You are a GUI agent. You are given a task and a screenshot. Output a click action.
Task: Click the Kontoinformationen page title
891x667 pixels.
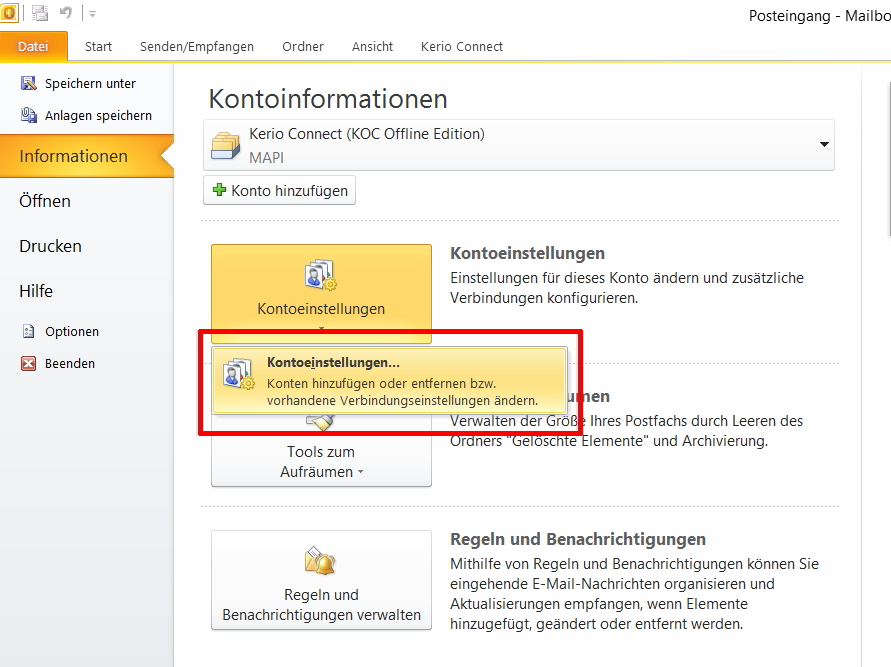click(x=328, y=99)
